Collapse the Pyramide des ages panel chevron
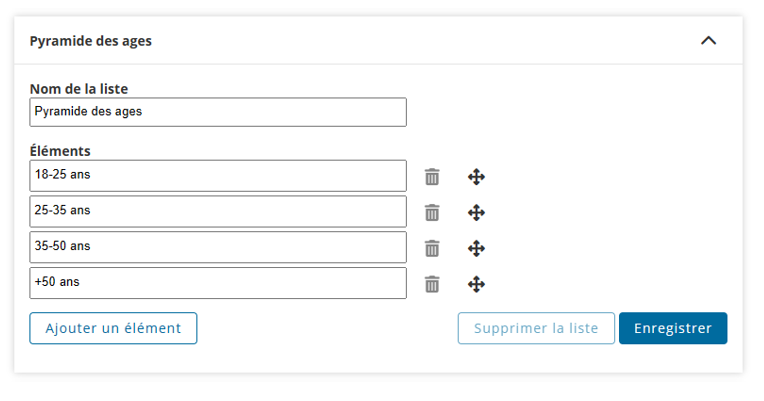Viewport: 764px width, 401px height. [709, 41]
